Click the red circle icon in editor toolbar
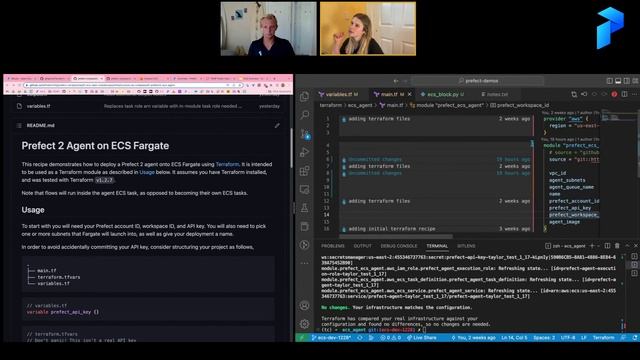Screen dimensions: 640x360 pyautogui.click(x=614, y=94)
